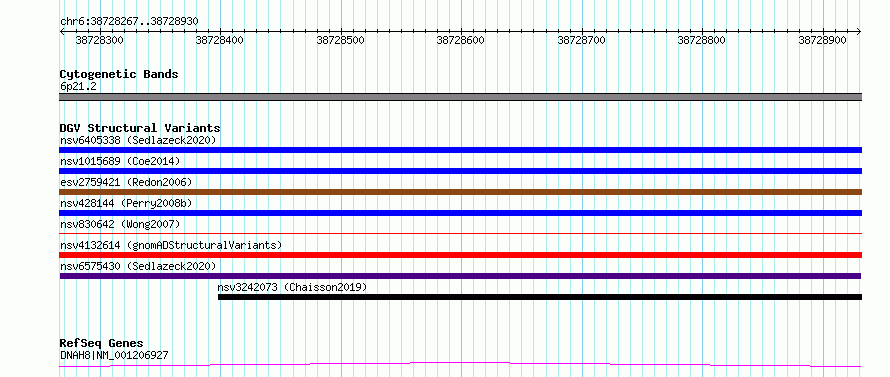
Task: Click label nsv830642 (Wong2007)
Action: click(x=120, y=224)
